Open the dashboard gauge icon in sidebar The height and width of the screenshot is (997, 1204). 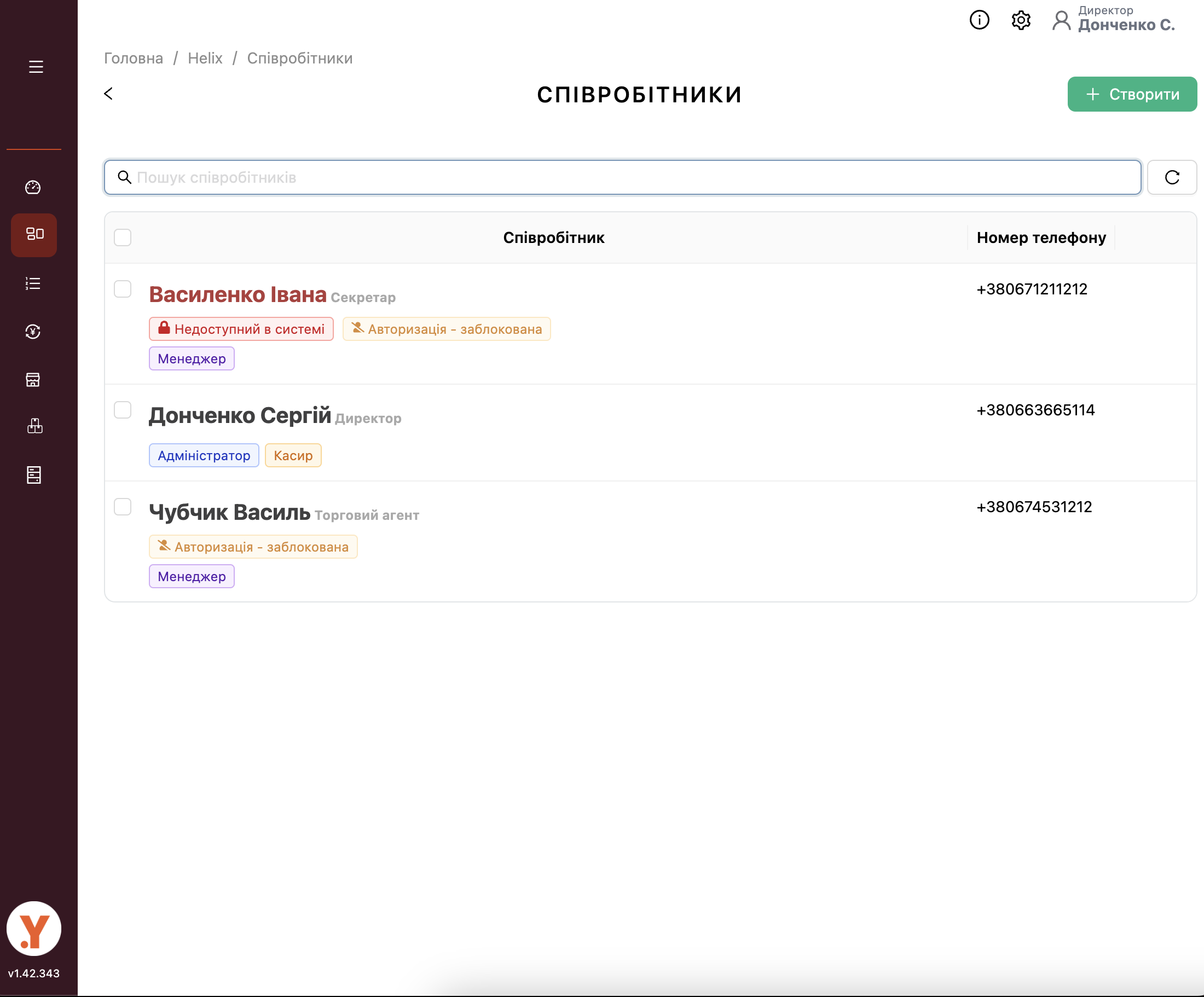click(33, 188)
